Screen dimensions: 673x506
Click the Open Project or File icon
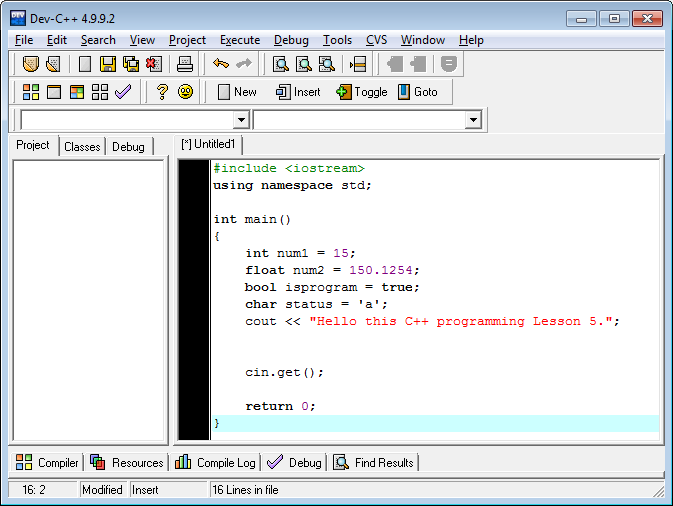point(30,64)
